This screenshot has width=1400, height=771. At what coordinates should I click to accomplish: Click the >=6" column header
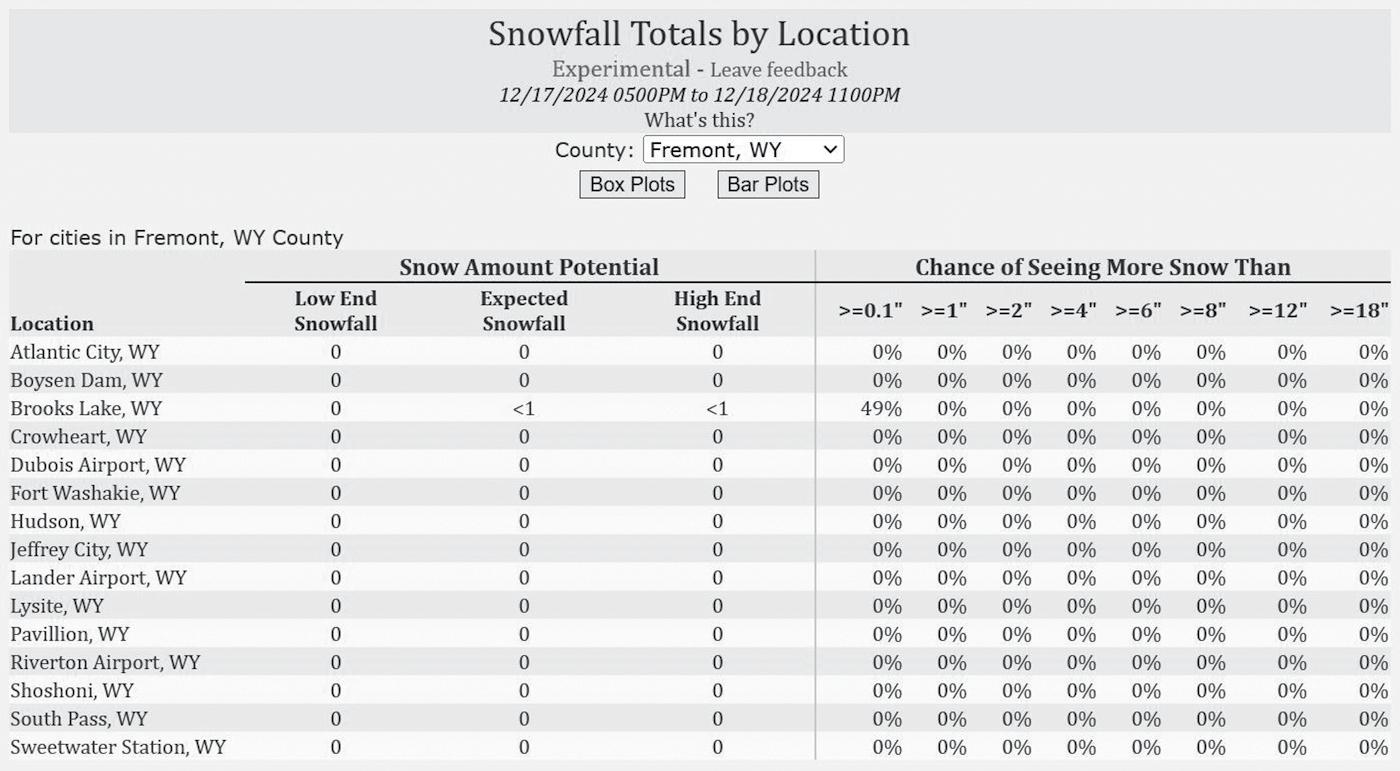tap(1138, 311)
